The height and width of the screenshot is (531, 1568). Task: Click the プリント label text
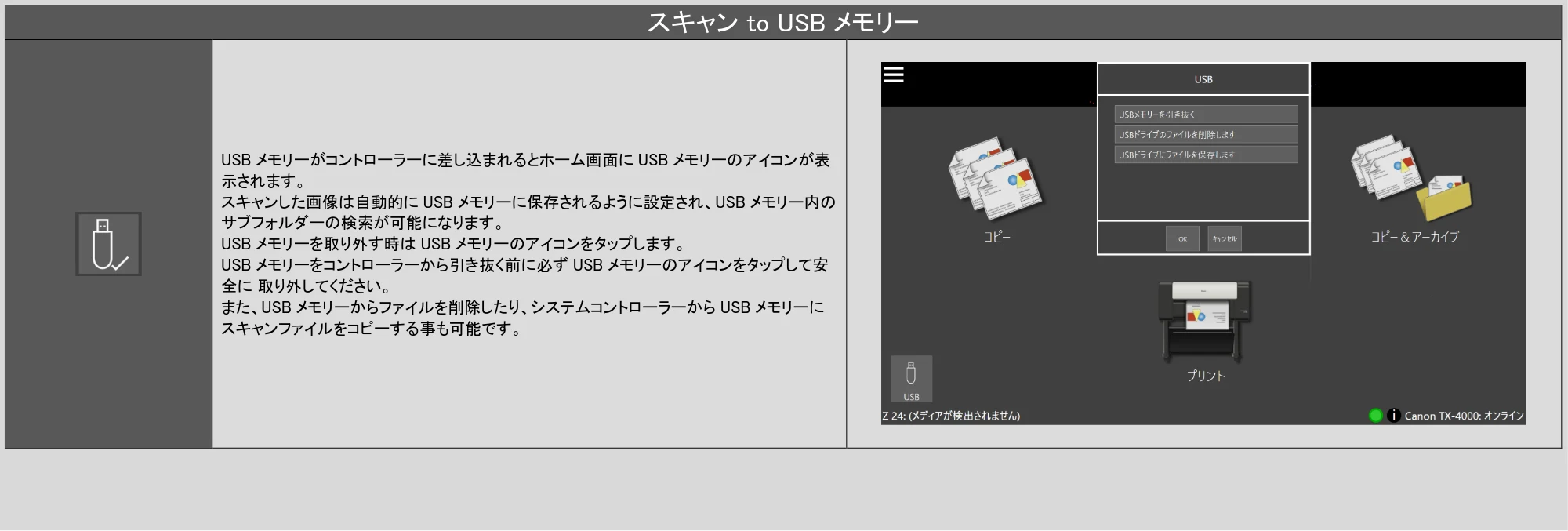[x=1206, y=376]
